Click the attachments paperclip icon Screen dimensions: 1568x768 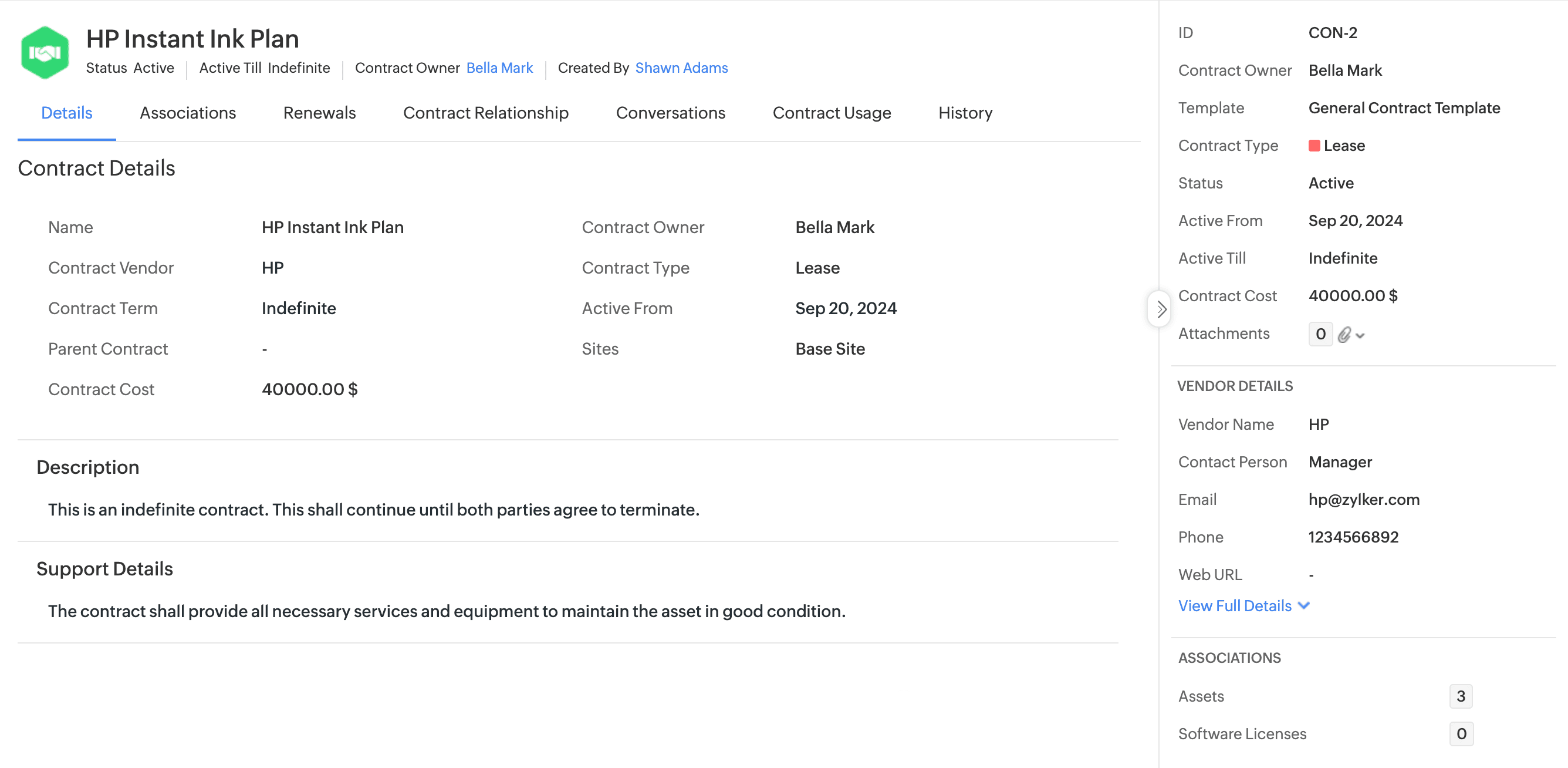click(1344, 334)
